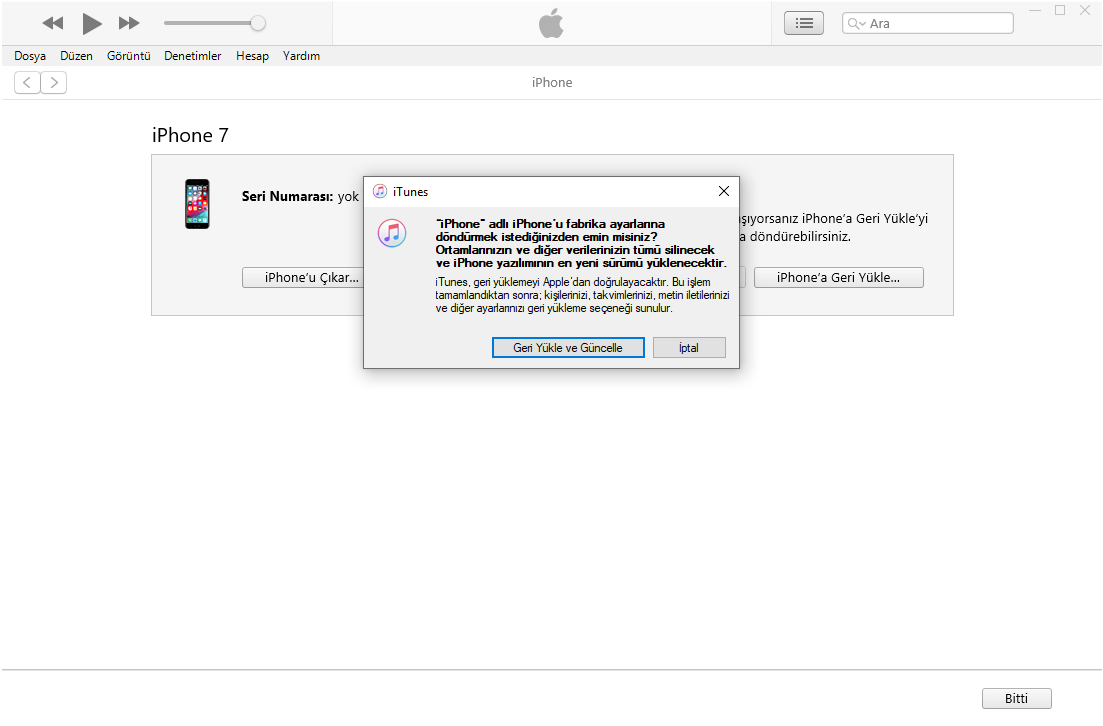This screenshot has width=1103, height=726.
Task: Click the large iTunes music note icon
Action: [x=392, y=233]
